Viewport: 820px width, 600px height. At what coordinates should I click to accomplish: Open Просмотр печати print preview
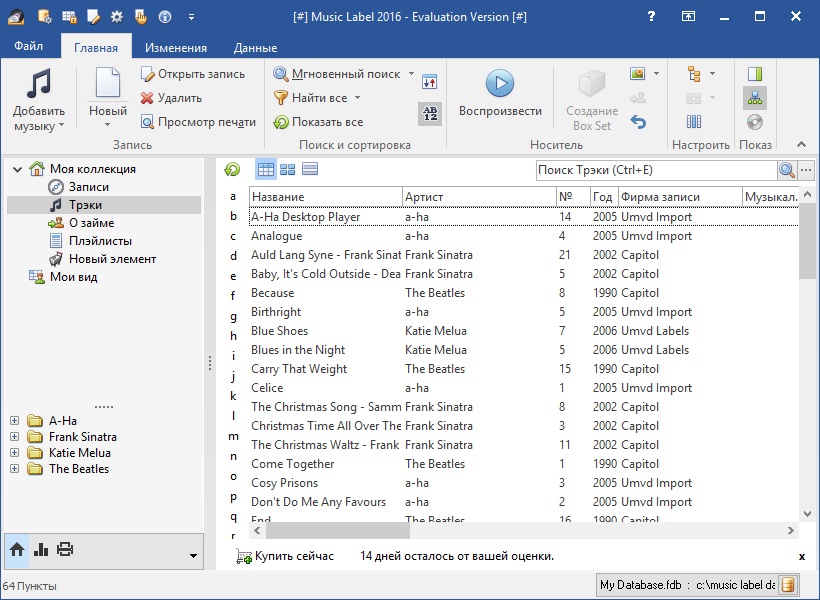(x=198, y=122)
